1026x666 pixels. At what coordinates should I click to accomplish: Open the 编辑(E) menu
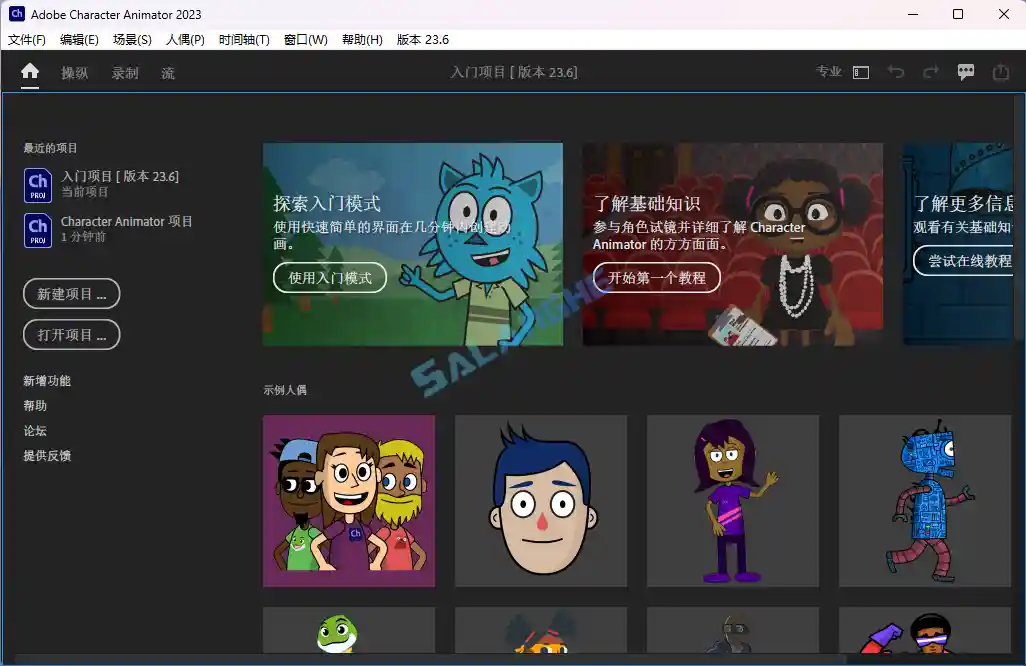[x=79, y=40]
